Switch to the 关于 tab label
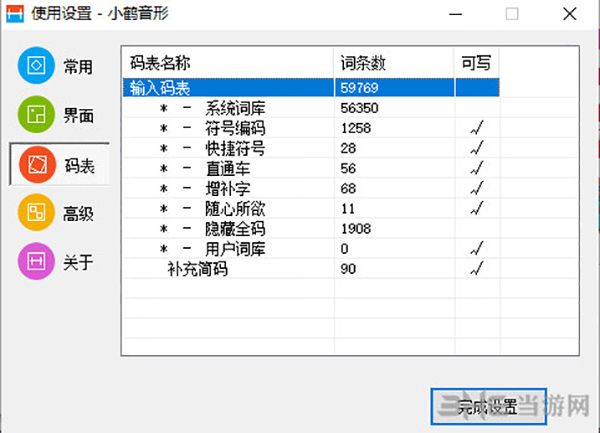600x433 pixels. coord(78,262)
